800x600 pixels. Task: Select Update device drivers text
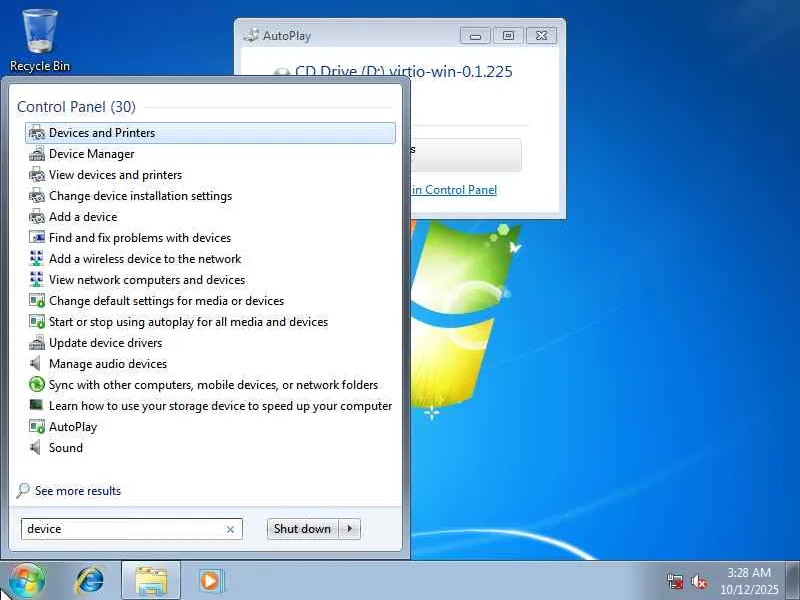coord(106,343)
